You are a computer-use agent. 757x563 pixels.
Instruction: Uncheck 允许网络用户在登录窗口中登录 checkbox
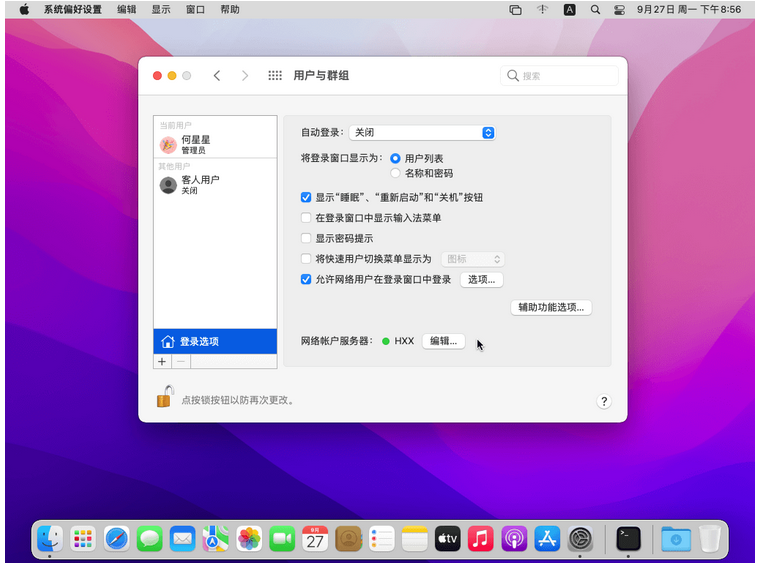click(x=306, y=279)
